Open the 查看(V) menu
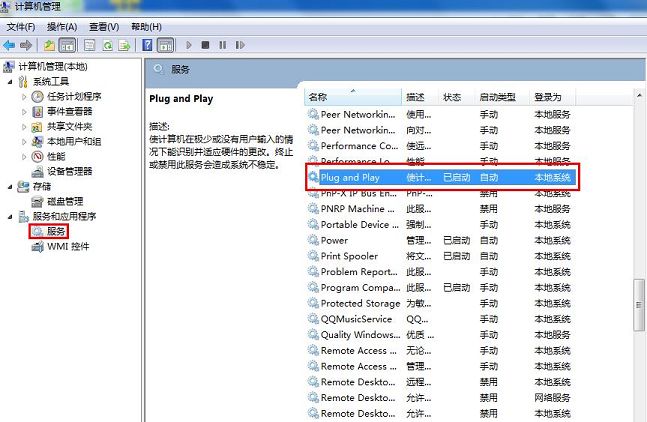 (103, 26)
